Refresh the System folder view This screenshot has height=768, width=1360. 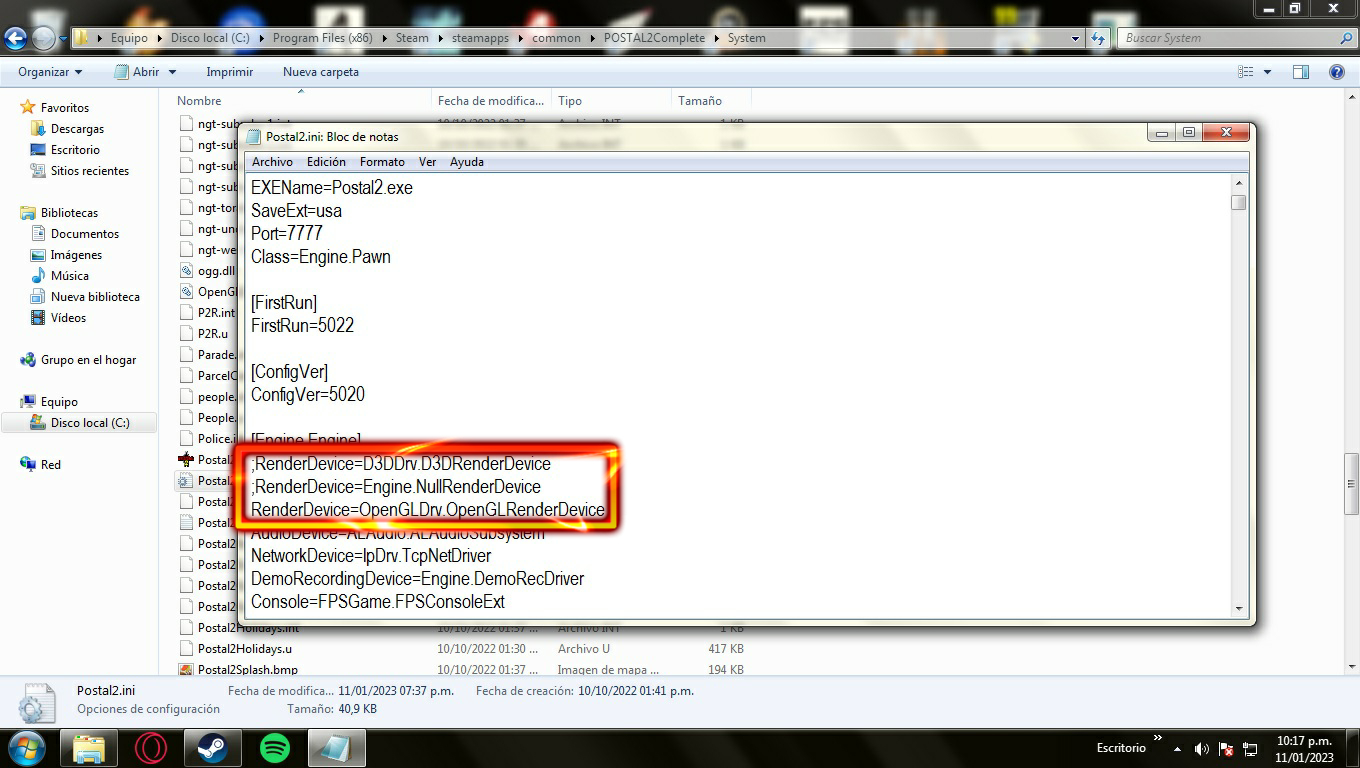1098,38
